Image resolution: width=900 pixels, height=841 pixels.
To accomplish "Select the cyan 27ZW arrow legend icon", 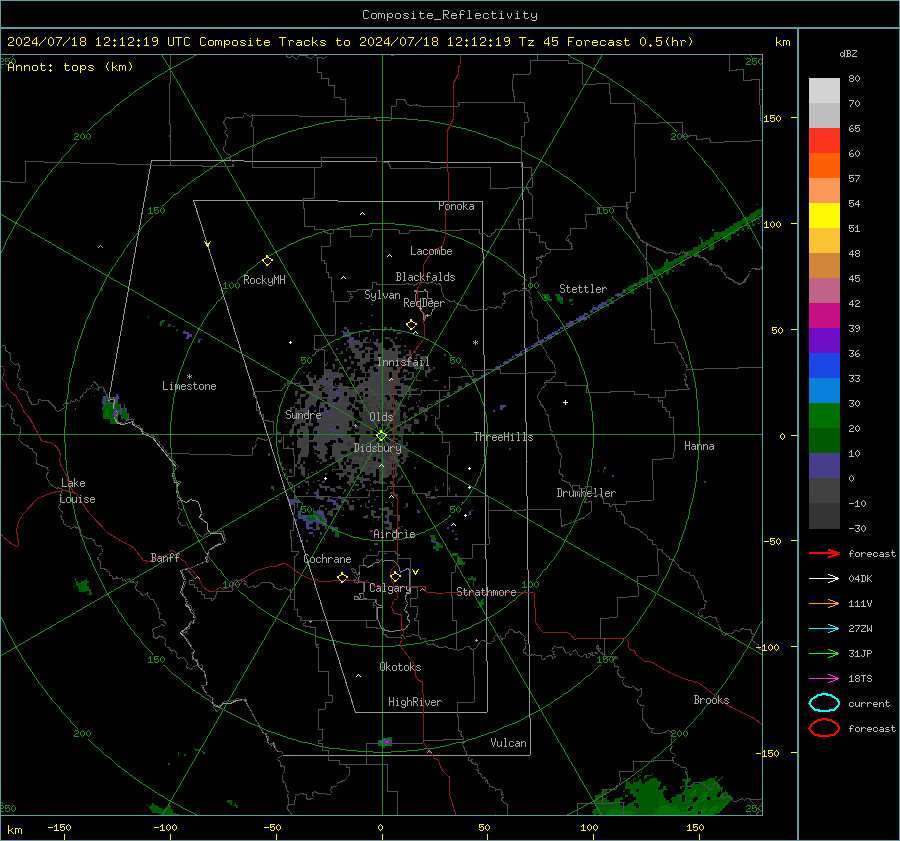I will point(824,629).
